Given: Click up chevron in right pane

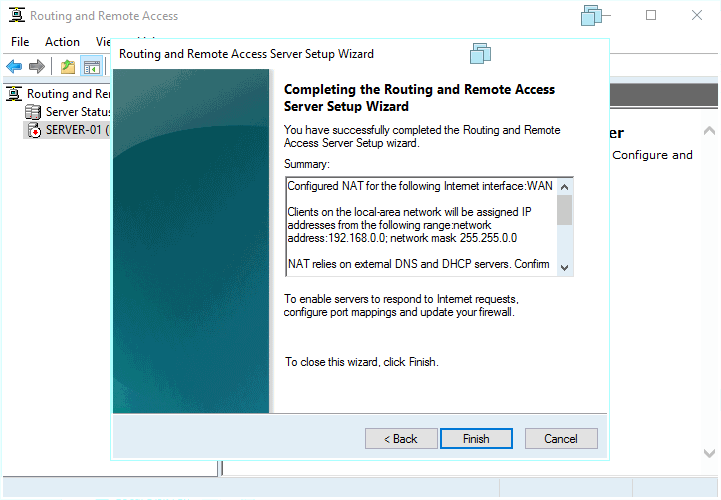Looking at the screenshot, I should click(709, 131).
